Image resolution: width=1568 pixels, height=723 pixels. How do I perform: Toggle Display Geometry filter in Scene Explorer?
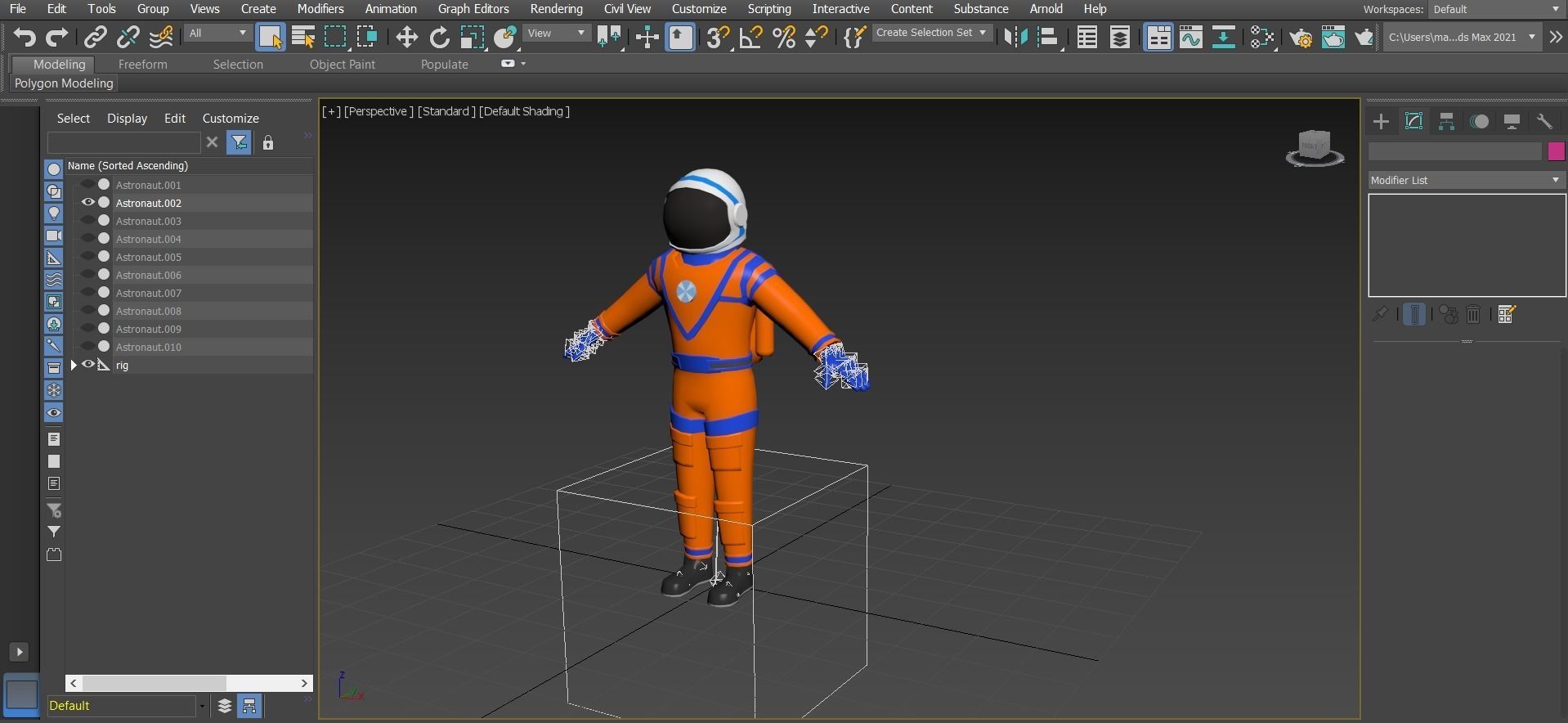(x=54, y=168)
